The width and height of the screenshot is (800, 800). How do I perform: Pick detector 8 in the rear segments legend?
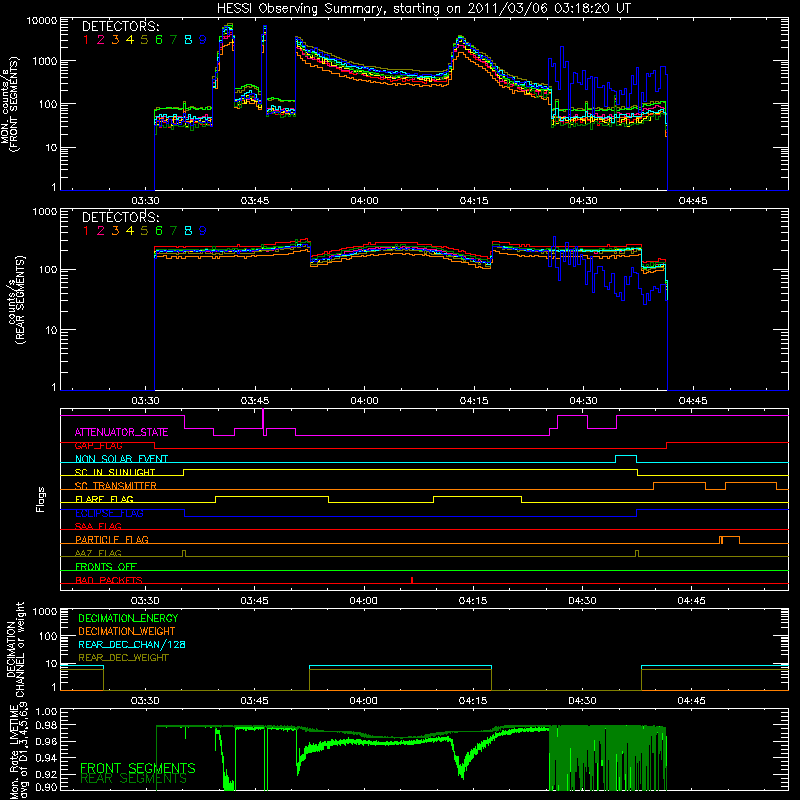(x=188, y=231)
